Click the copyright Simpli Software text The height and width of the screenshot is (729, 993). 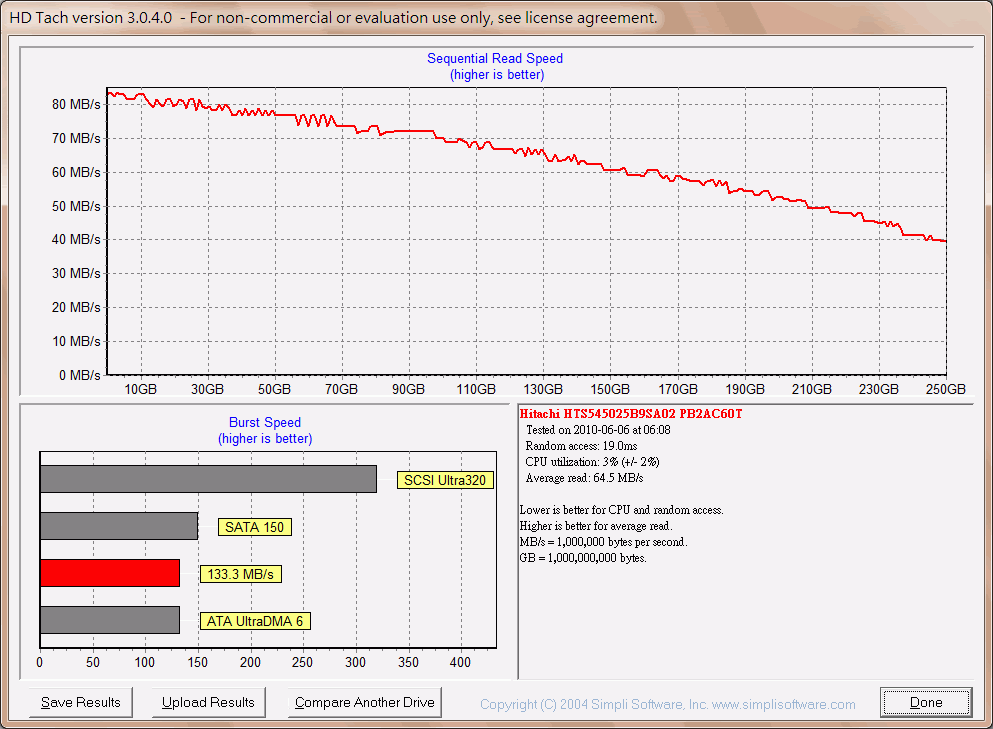(x=667, y=704)
